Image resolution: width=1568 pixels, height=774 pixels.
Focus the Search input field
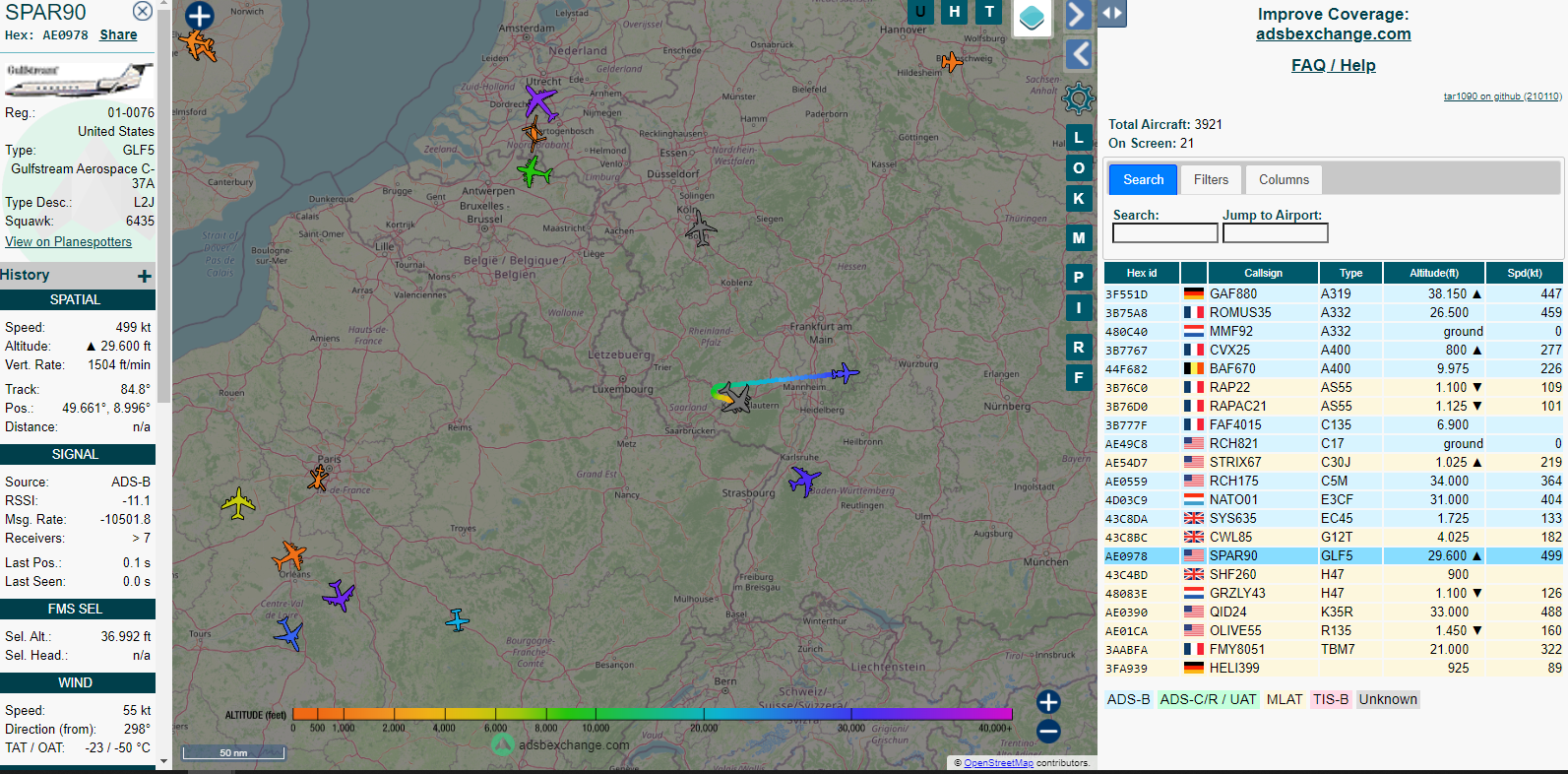pyautogui.click(x=1164, y=233)
